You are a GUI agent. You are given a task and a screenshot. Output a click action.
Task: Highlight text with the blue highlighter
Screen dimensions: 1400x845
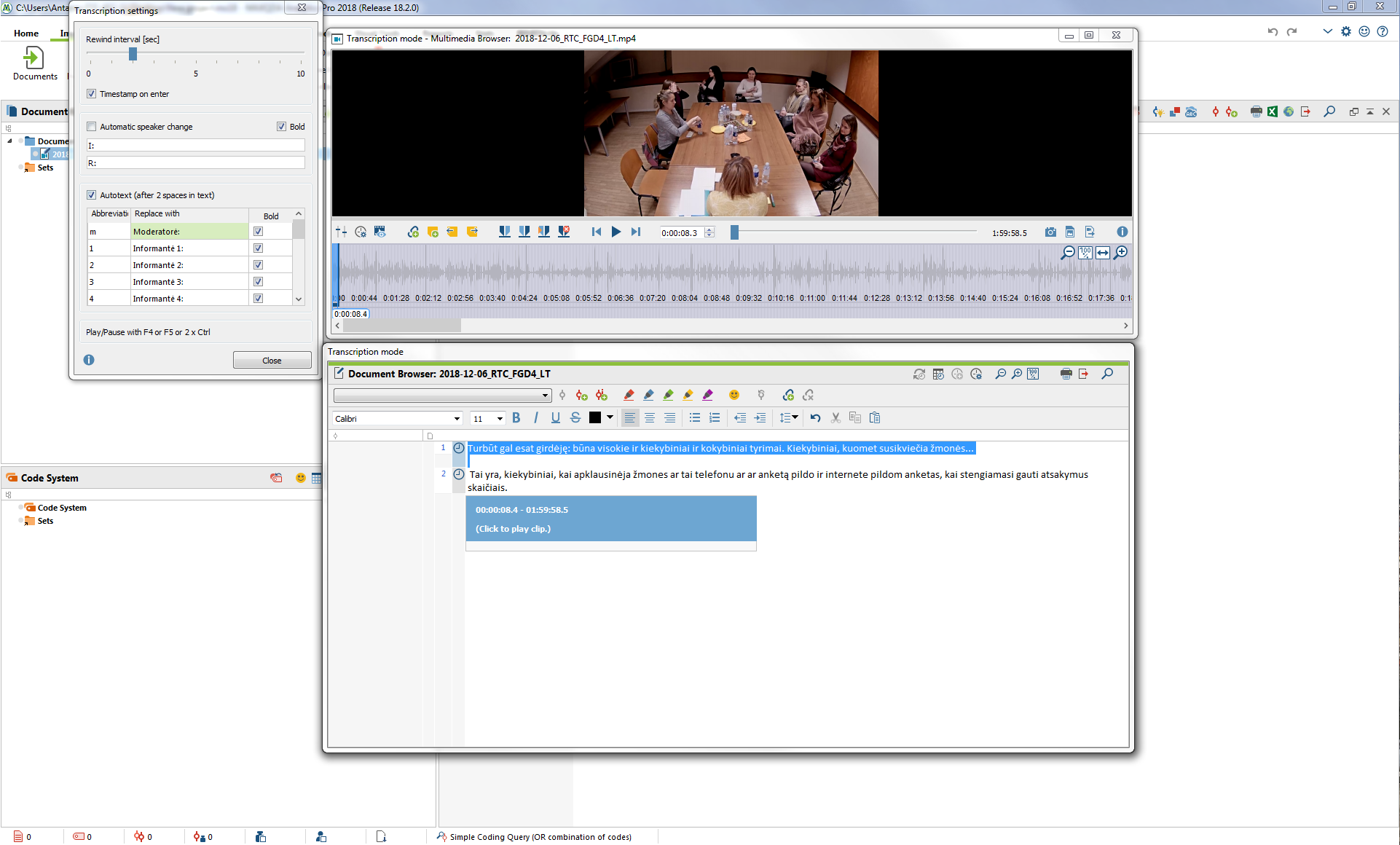coord(648,395)
